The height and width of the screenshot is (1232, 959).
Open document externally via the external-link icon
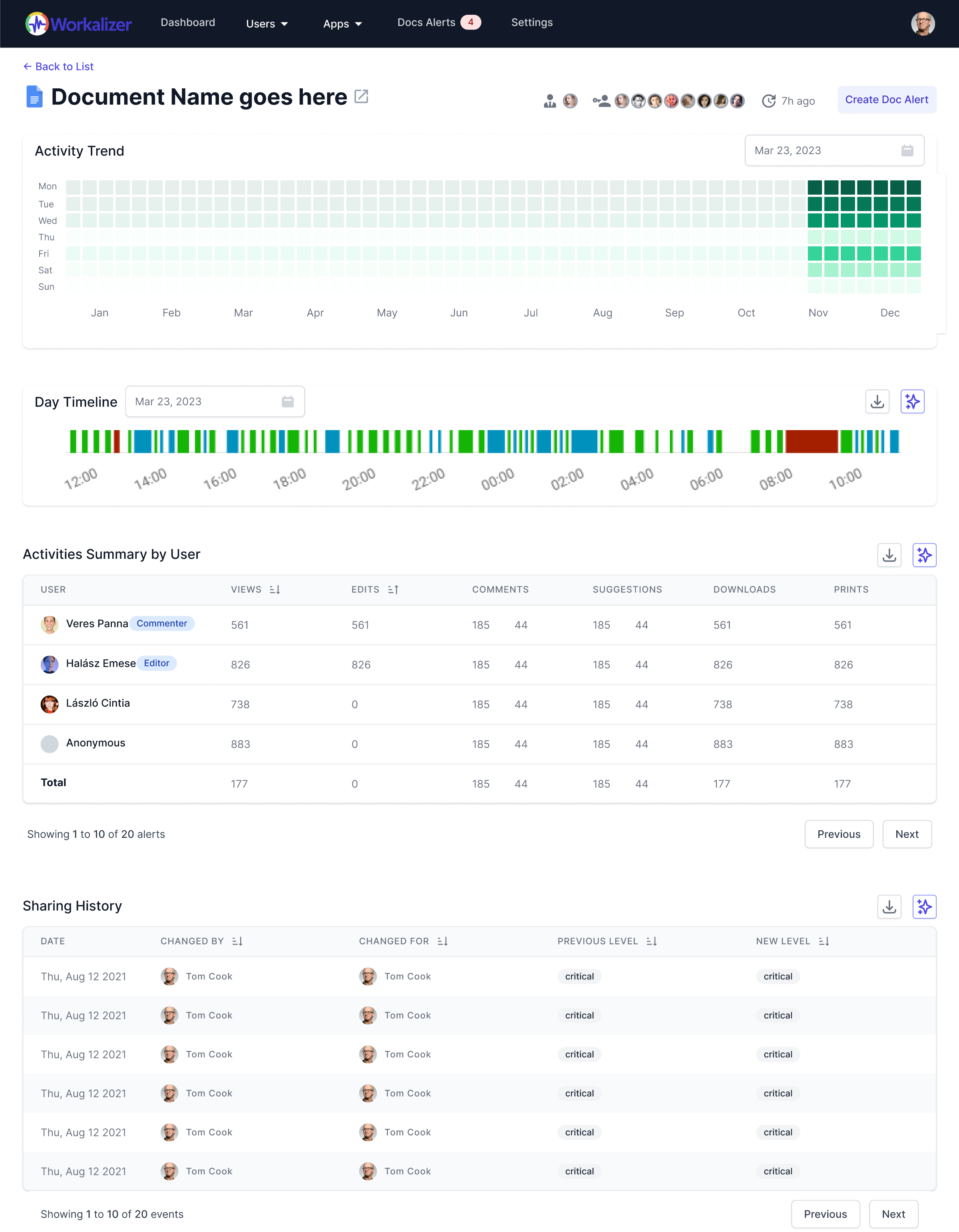pyautogui.click(x=361, y=96)
